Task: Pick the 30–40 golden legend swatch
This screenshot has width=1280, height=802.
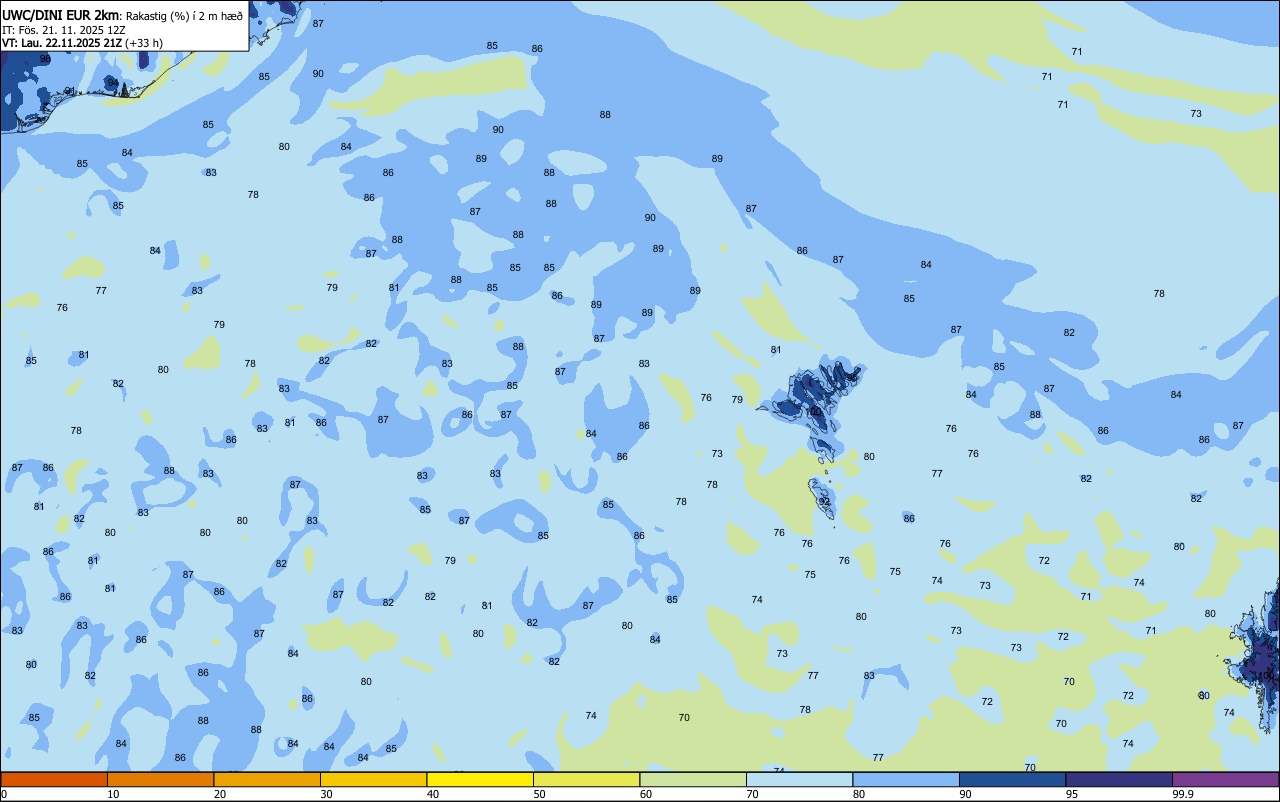Action: tap(373, 779)
